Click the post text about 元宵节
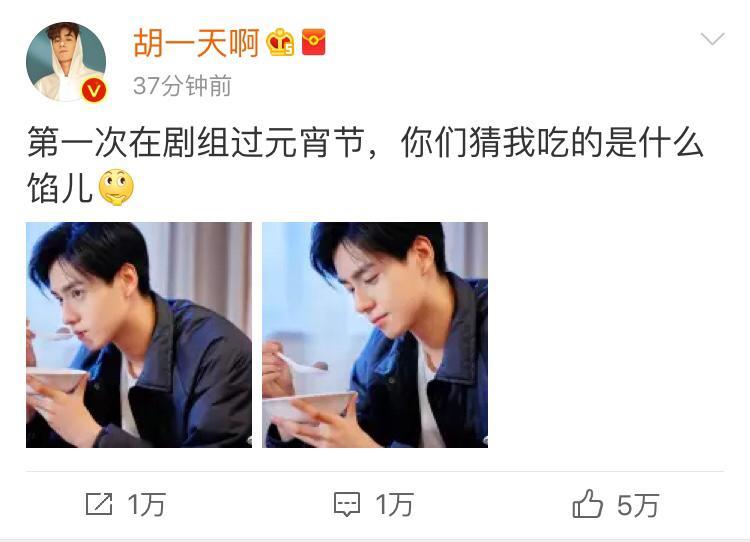The height and width of the screenshot is (542, 750). point(365,143)
